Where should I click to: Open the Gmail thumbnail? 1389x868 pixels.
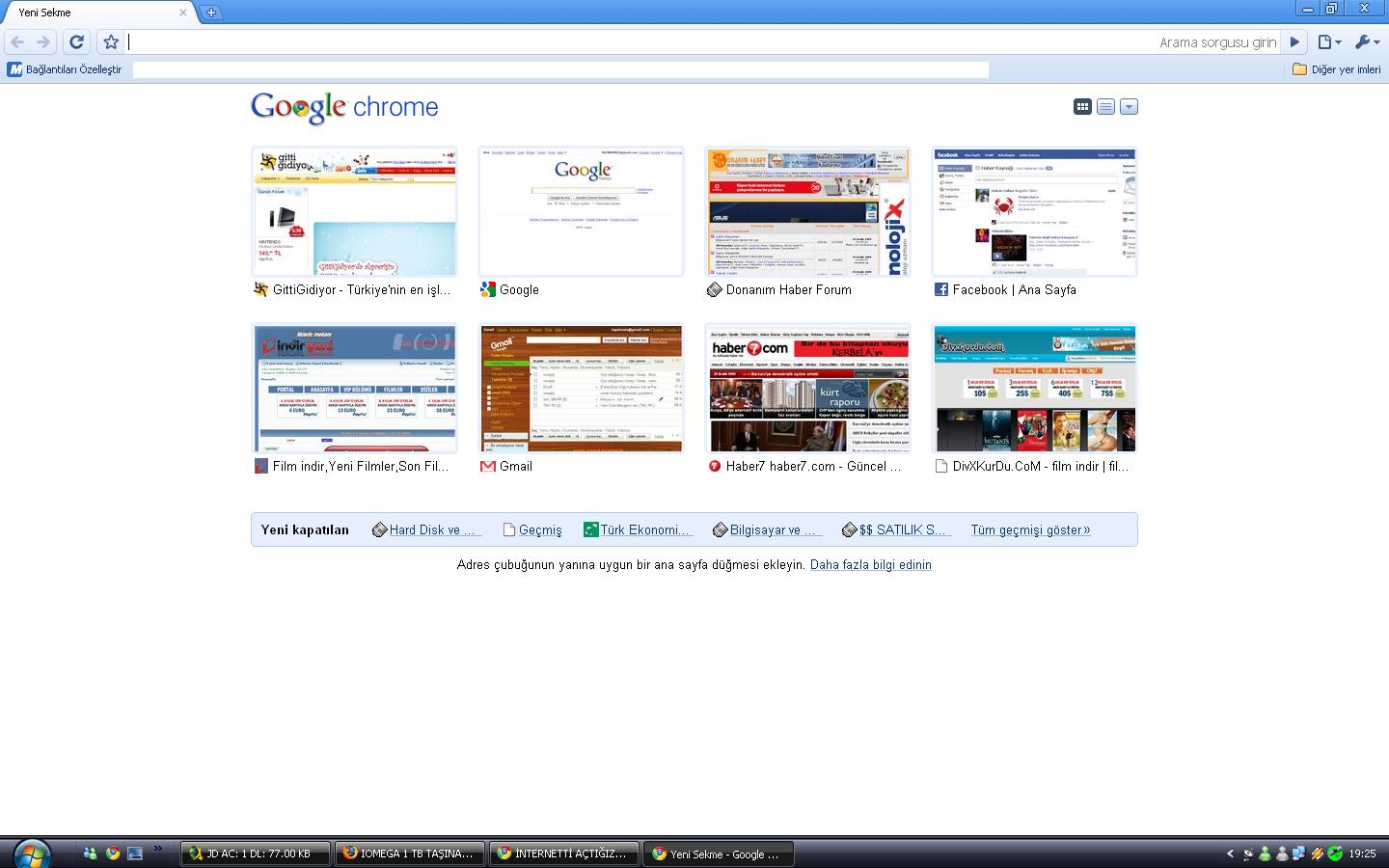click(581, 389)
